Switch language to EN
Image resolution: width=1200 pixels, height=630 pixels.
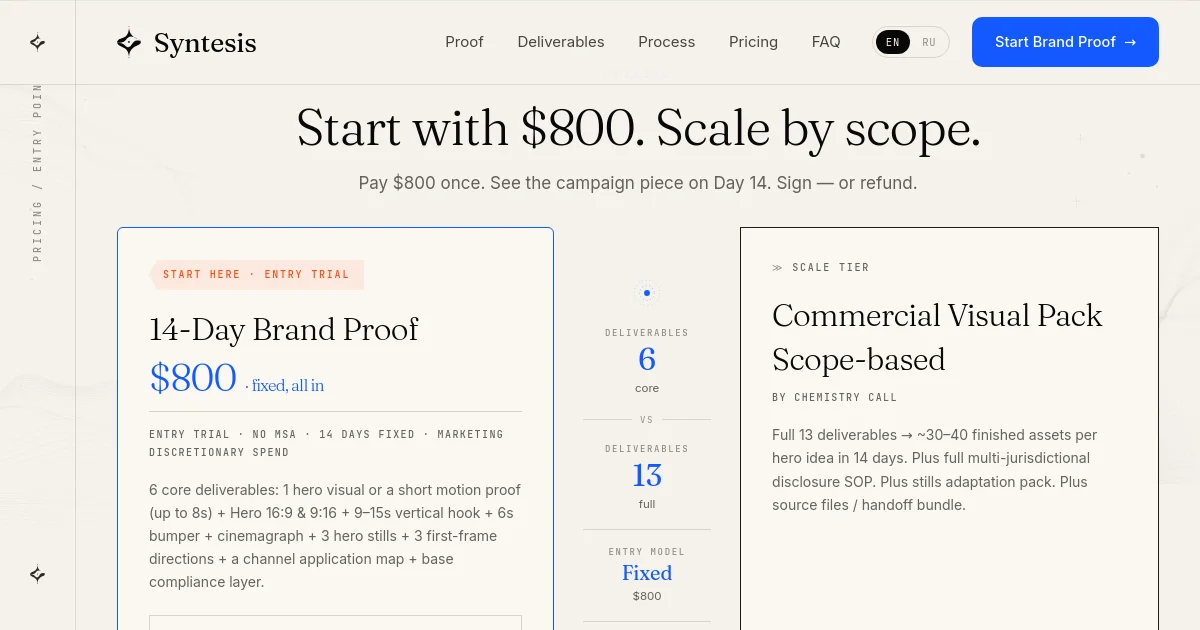click(x=893, y=42)
